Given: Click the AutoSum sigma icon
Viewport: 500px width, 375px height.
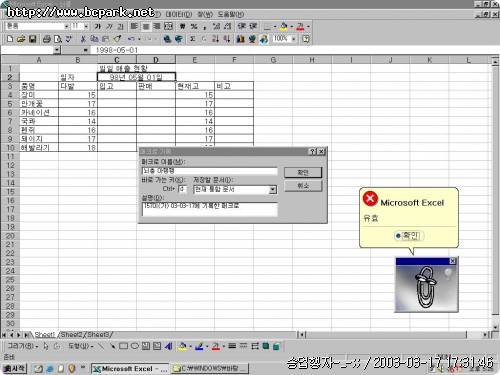Looking at the screenshot, I should [x=192, y=39].
